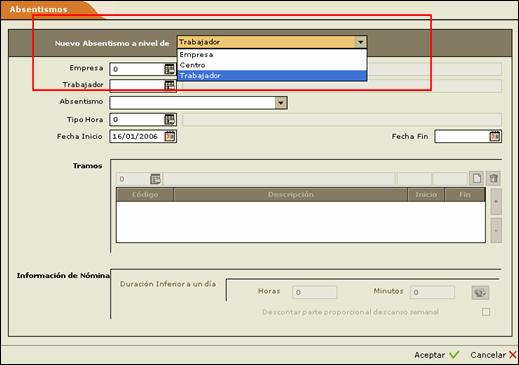The height and width of the screenshot is (365, 519).
Task: Open the Trabajador lookup table icon
Action: tap(169, 86)
